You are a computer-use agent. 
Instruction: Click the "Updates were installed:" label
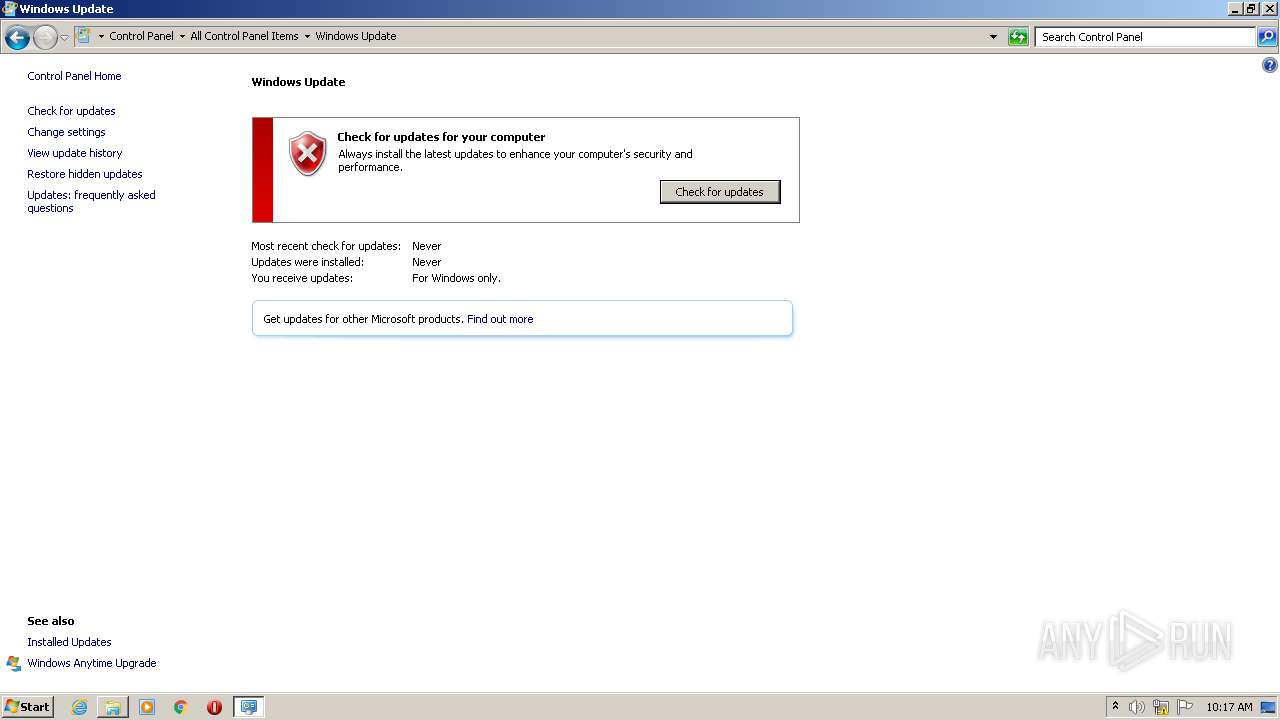tap(307, 262)
